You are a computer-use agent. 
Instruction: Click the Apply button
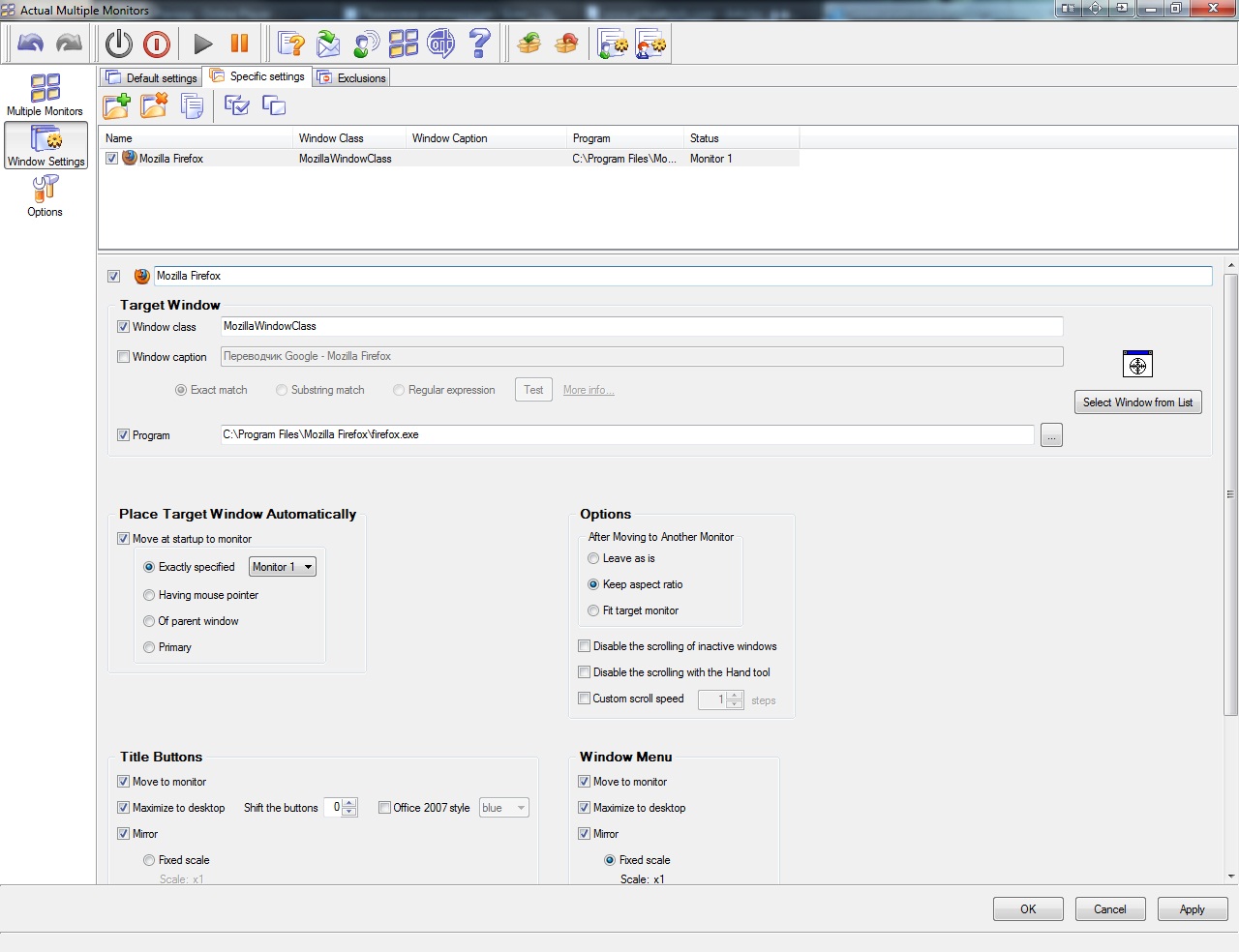click(1193, 909)
